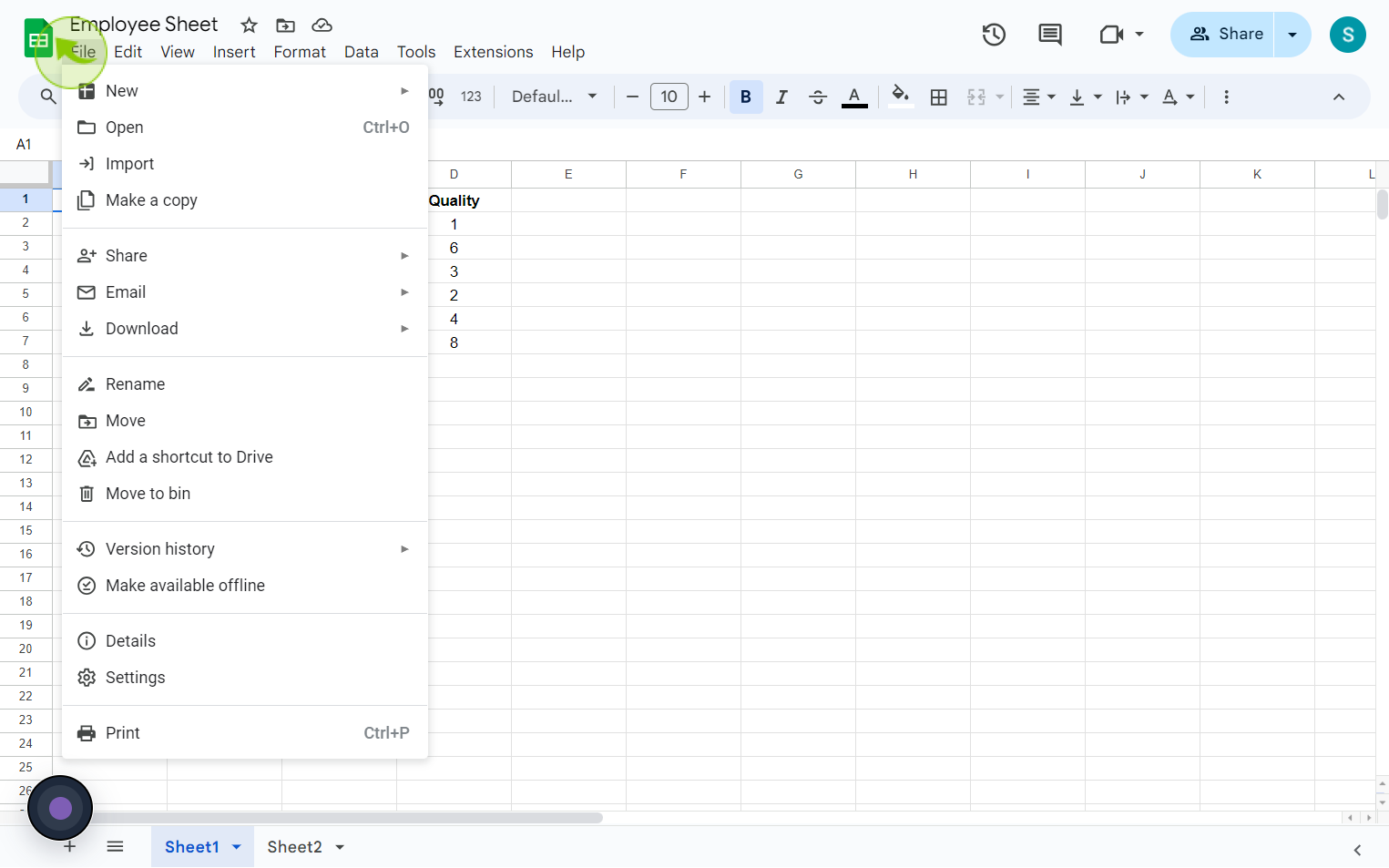Open the Format menu
This screenshot has width=1389, height=868.
tap(300, 52)
